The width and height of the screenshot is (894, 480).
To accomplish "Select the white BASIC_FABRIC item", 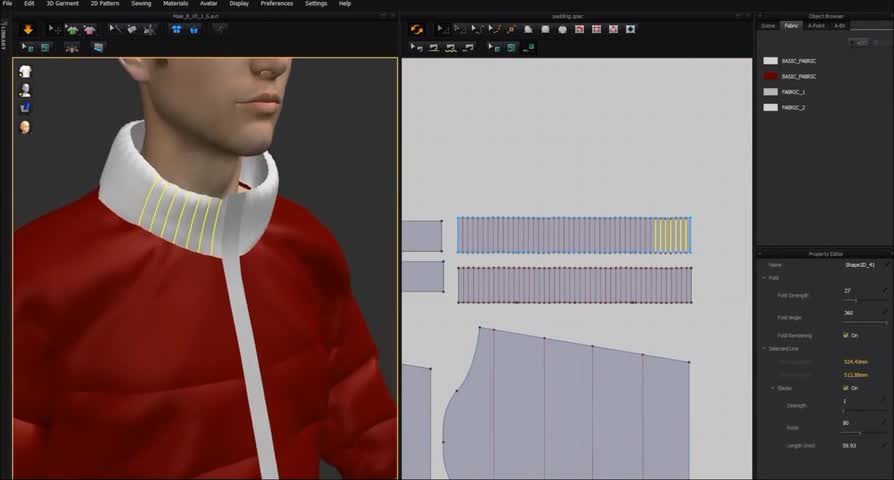I will (x=790, y=60).
